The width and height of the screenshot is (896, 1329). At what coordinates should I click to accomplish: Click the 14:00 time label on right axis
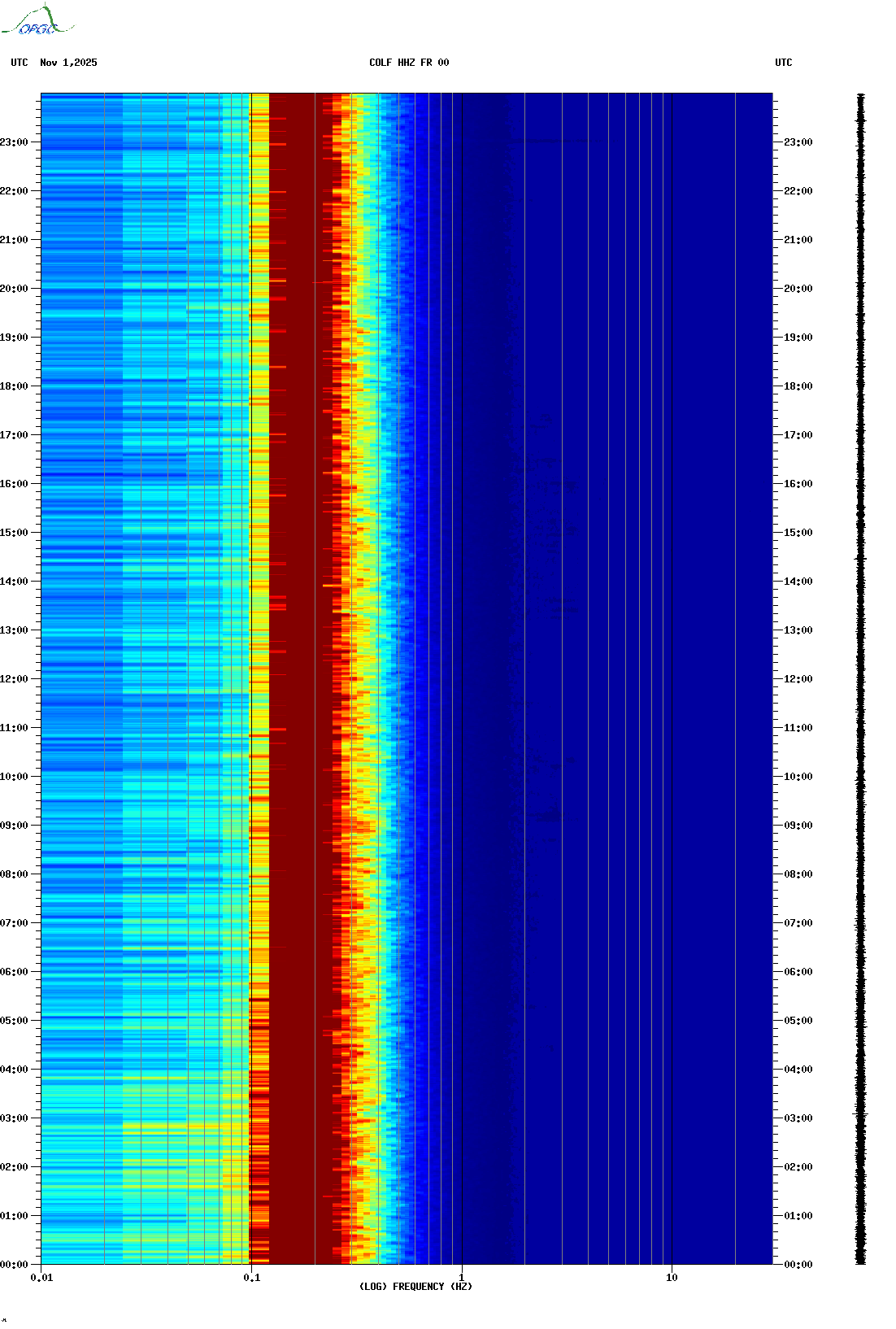[x=798, y=582]
